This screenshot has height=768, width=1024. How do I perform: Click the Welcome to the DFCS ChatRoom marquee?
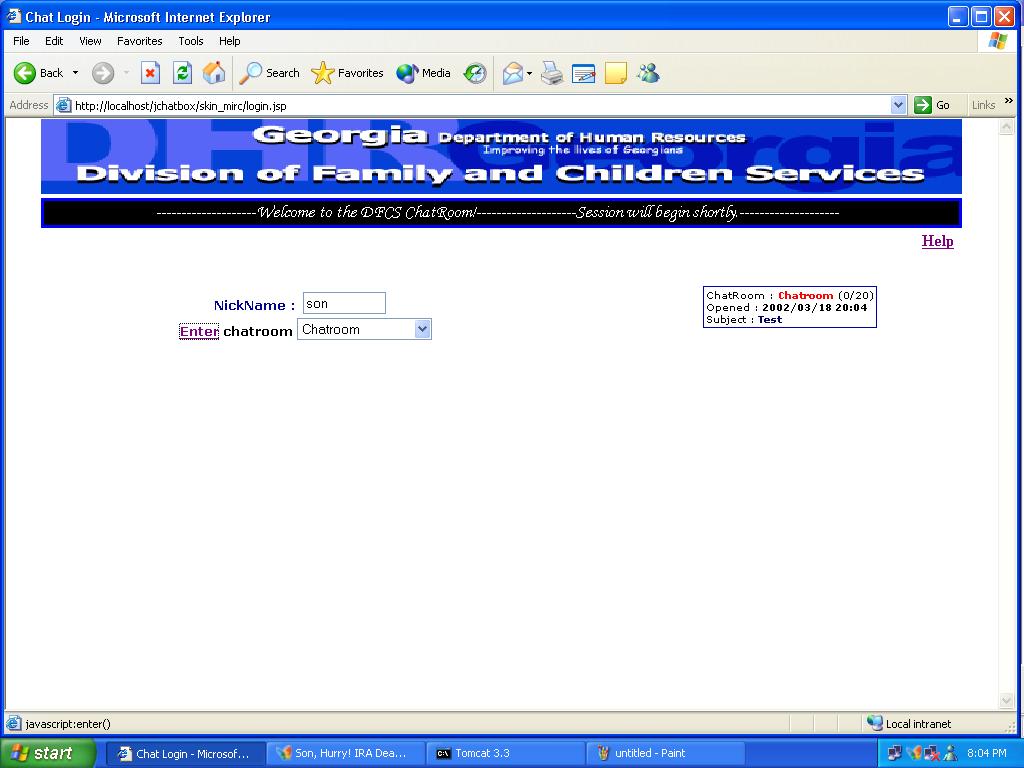[x=501, y=213]
